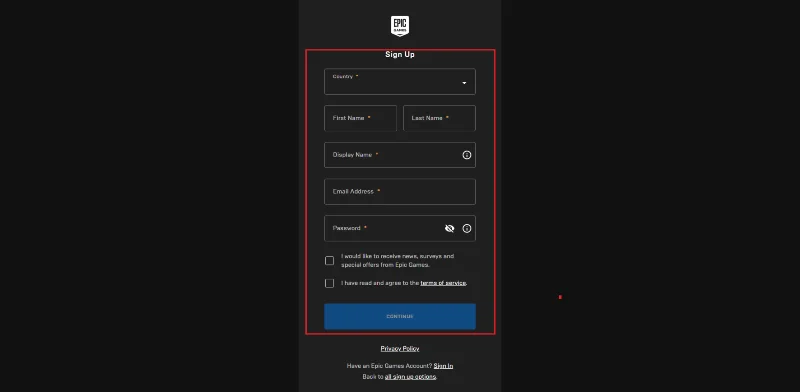This screenshot has height=392, width=800.
Task: Follow the Sign In link
Action: point(443,366)
